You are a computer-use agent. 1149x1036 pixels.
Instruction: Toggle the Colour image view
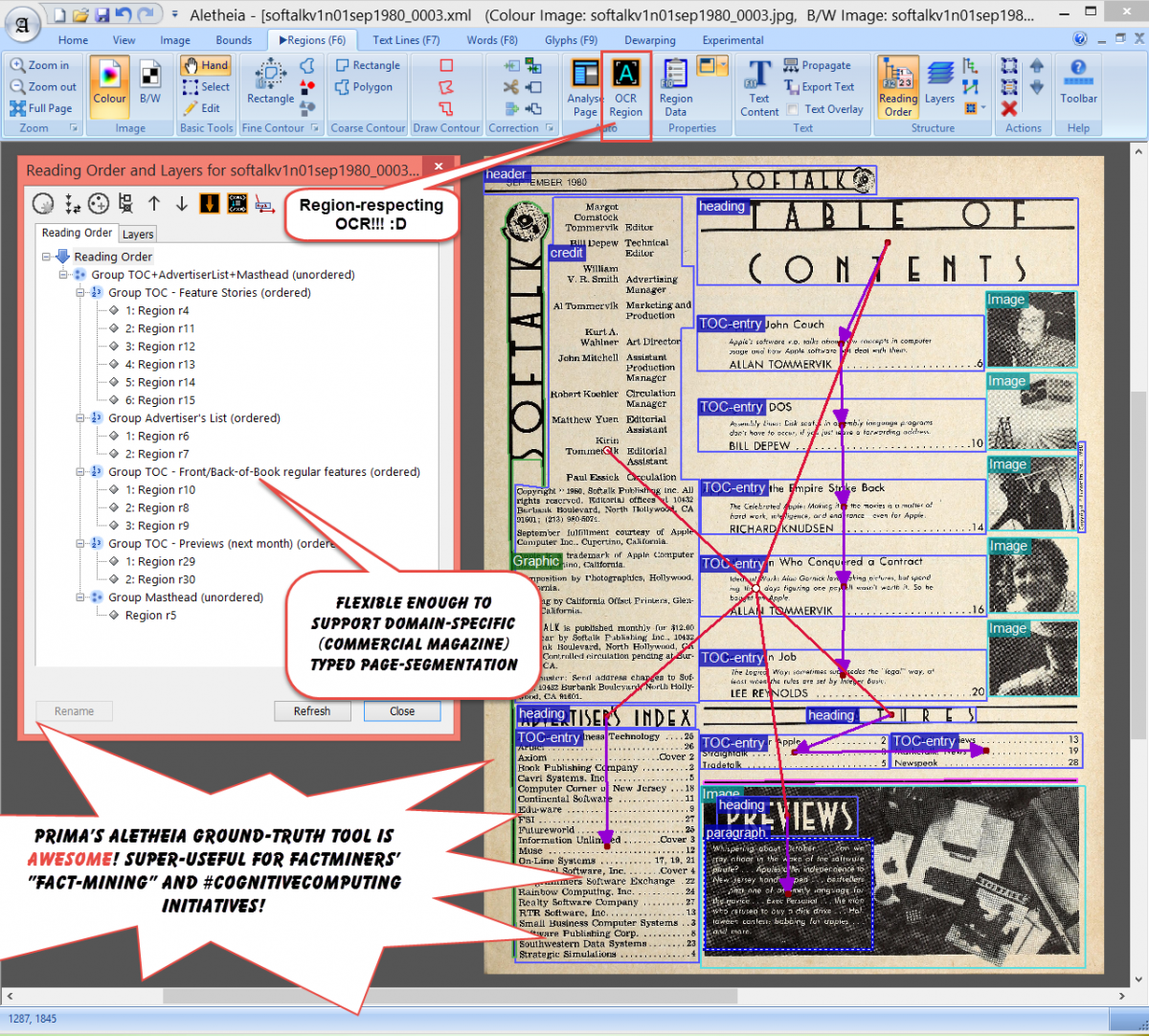pos(109,84)
